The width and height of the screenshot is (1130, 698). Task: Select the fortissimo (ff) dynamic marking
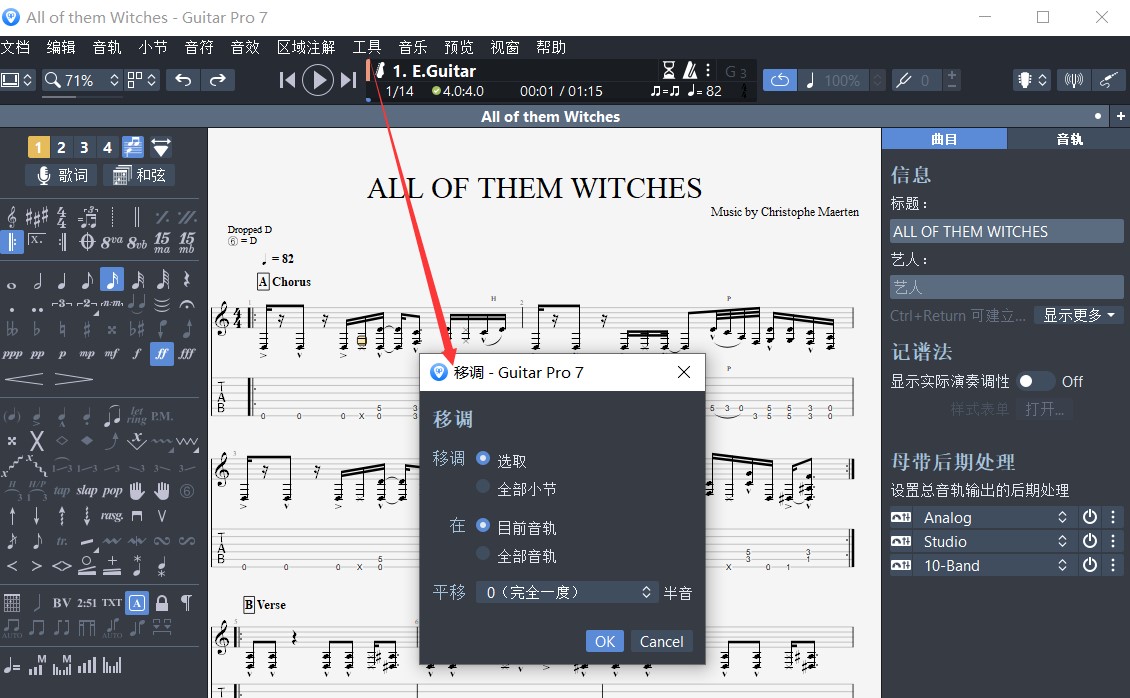tap(161, 353)
